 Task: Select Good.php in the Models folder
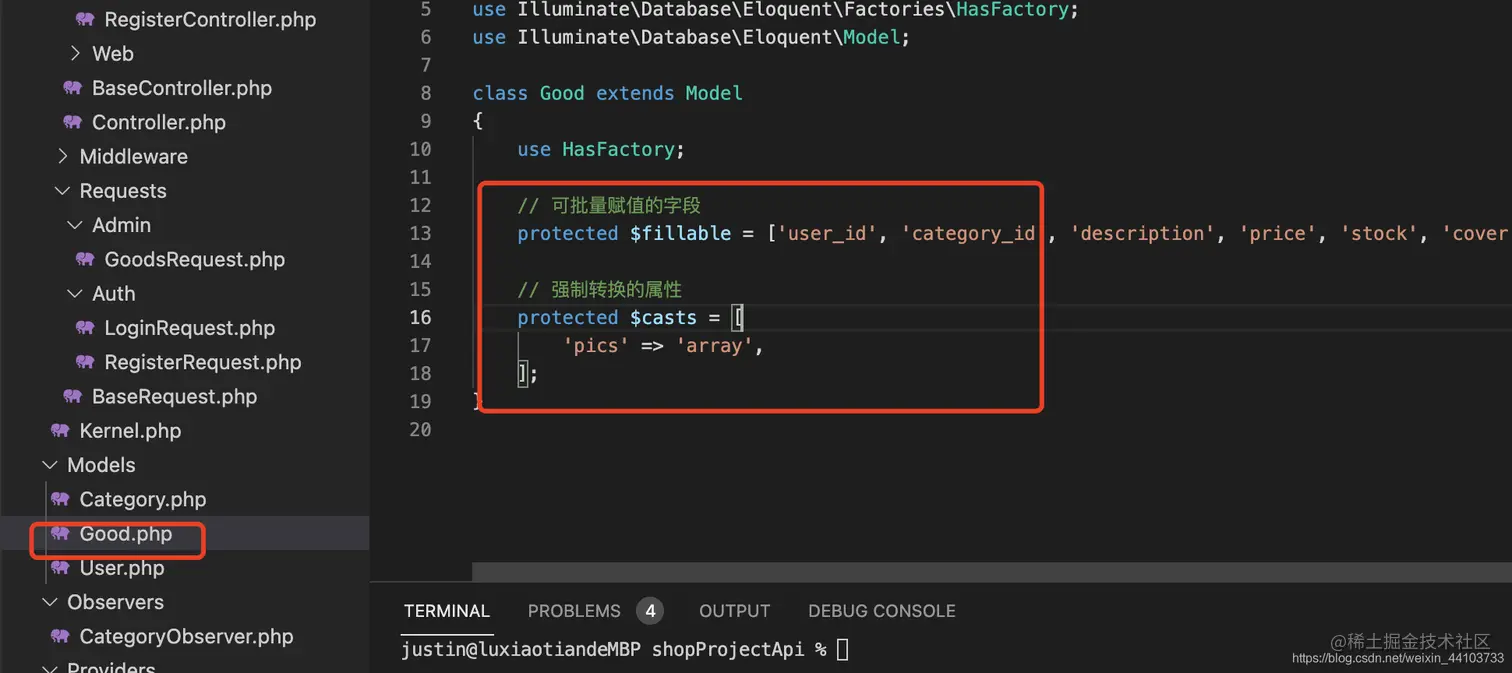coord(126,533)
